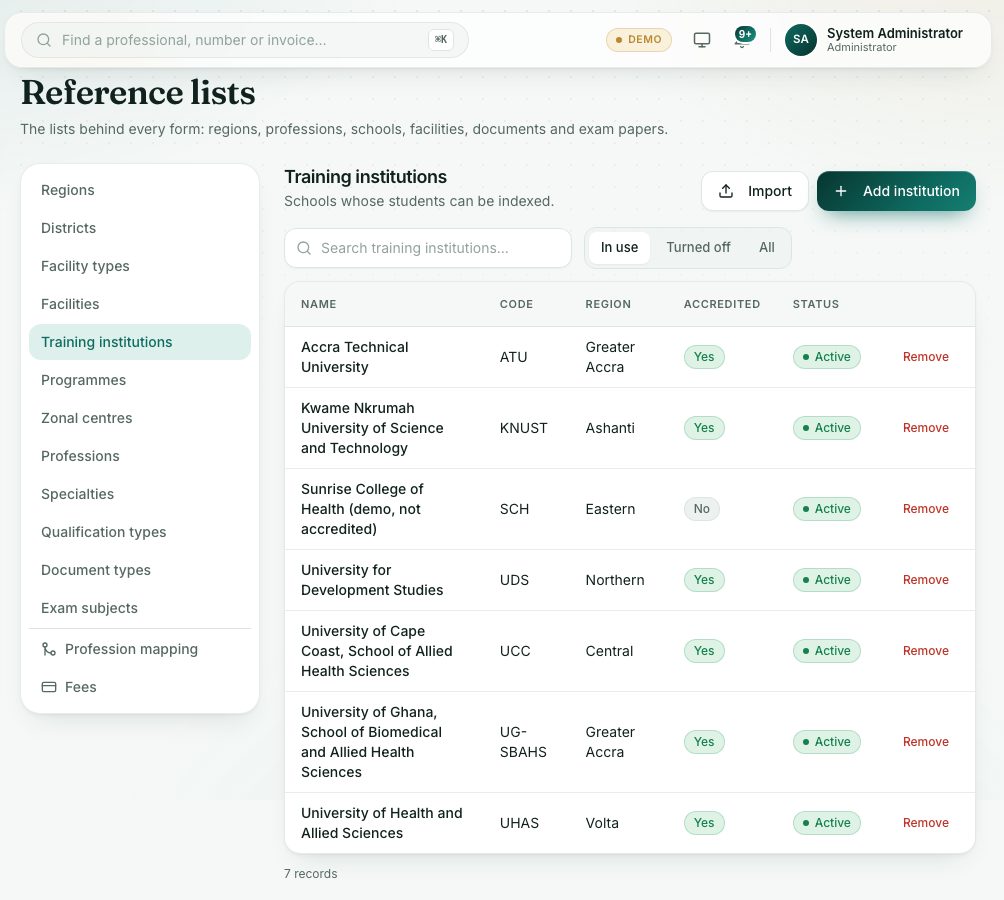The width and height of the screenshot is (1004, 900).
Task: Open the Districts list
Action: [x=140, y=228]
